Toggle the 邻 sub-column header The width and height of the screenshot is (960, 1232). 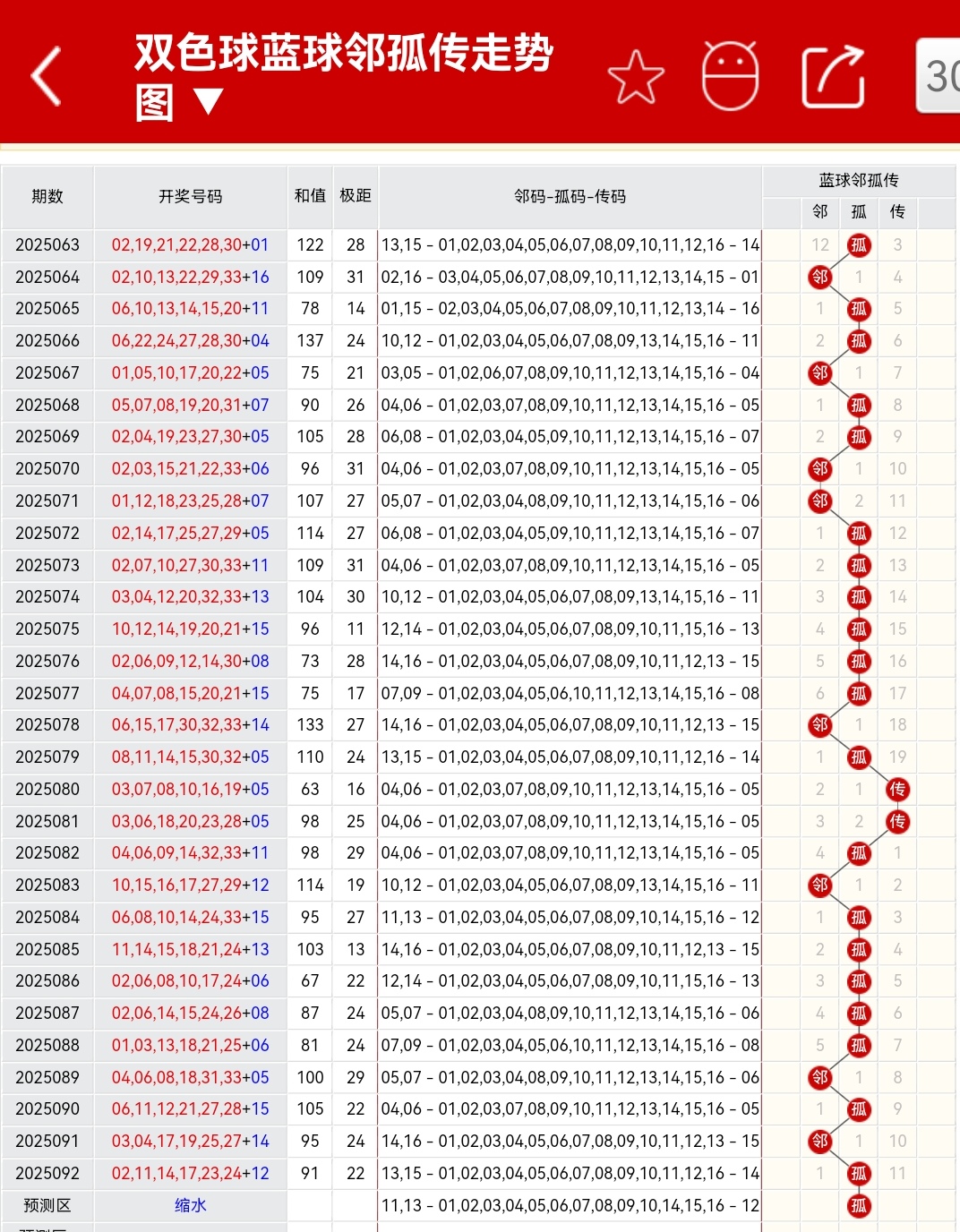tap(819, 212)
